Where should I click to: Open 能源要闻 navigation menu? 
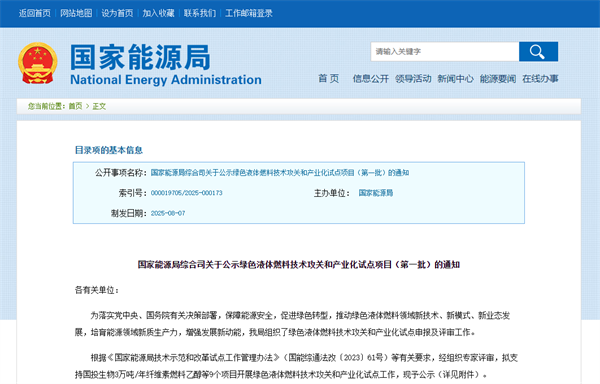tap(498, 79)
